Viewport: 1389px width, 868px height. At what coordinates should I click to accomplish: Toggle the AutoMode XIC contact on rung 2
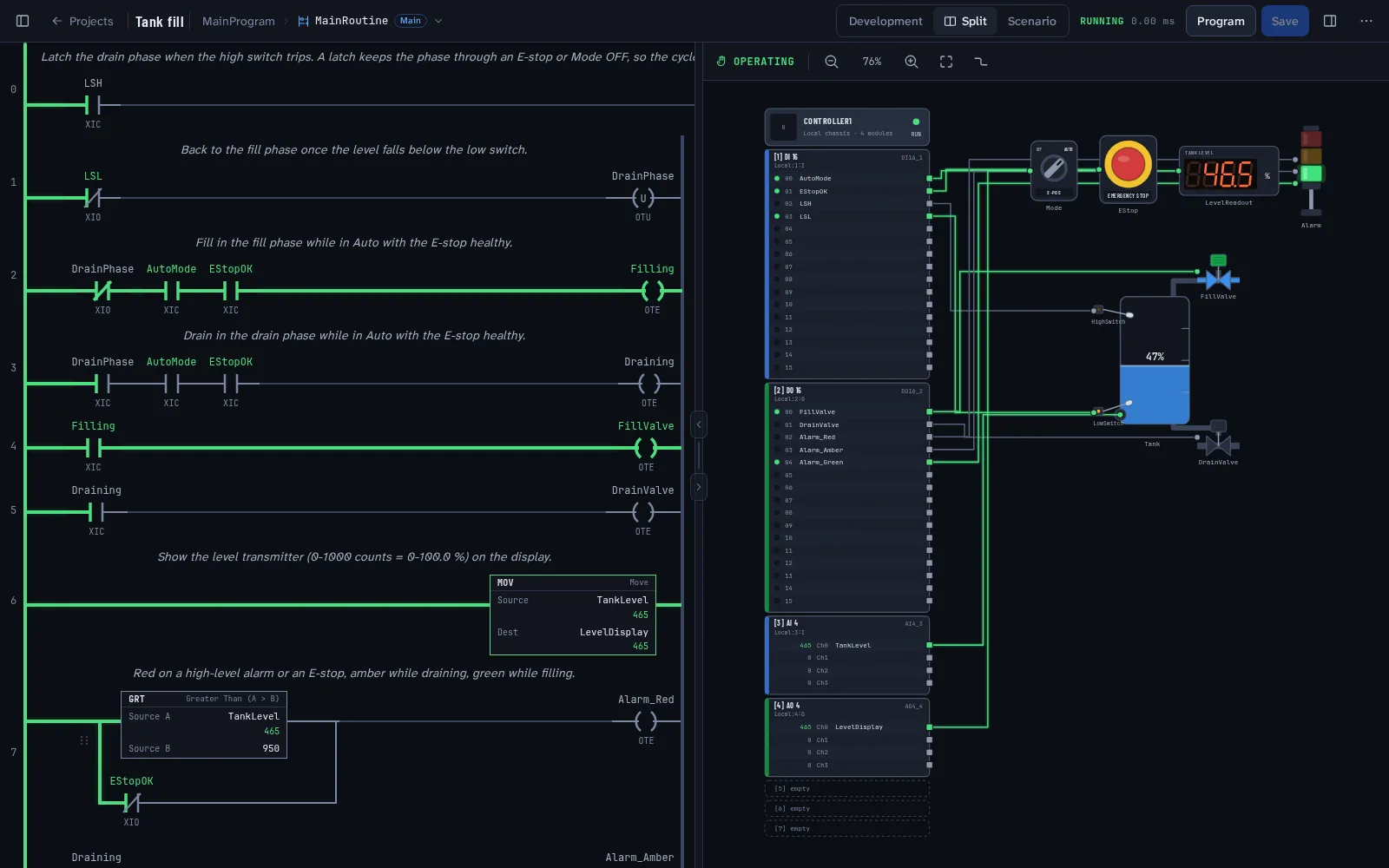[x=171, y=291]
